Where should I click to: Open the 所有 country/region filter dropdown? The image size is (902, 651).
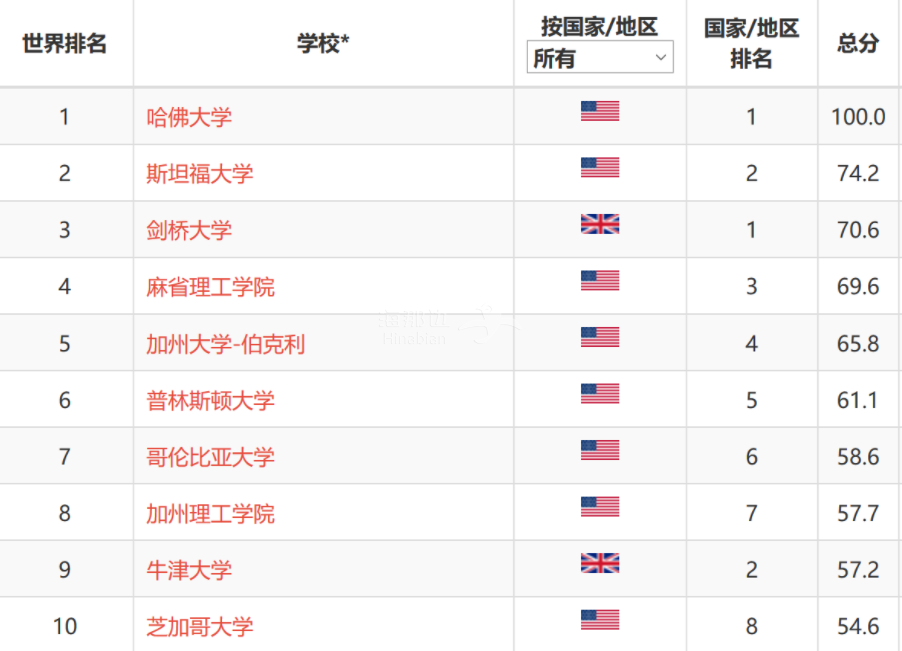pos(600,58)
